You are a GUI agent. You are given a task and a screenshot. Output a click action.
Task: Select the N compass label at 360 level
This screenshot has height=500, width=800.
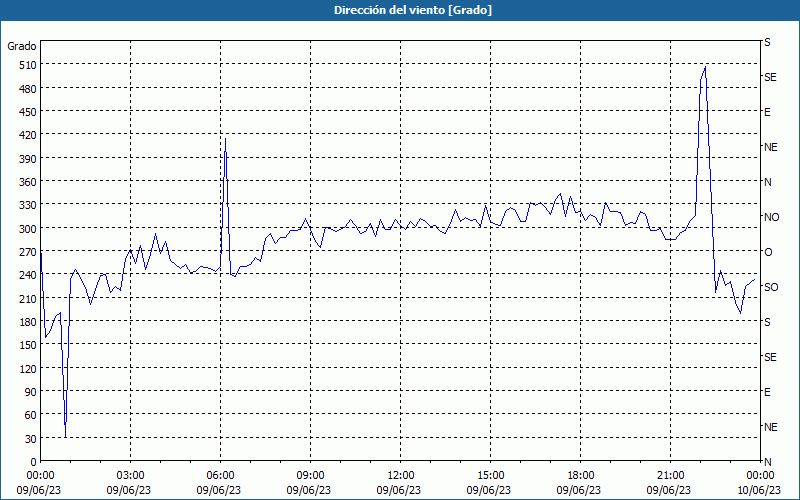click(x=768, y=183)
